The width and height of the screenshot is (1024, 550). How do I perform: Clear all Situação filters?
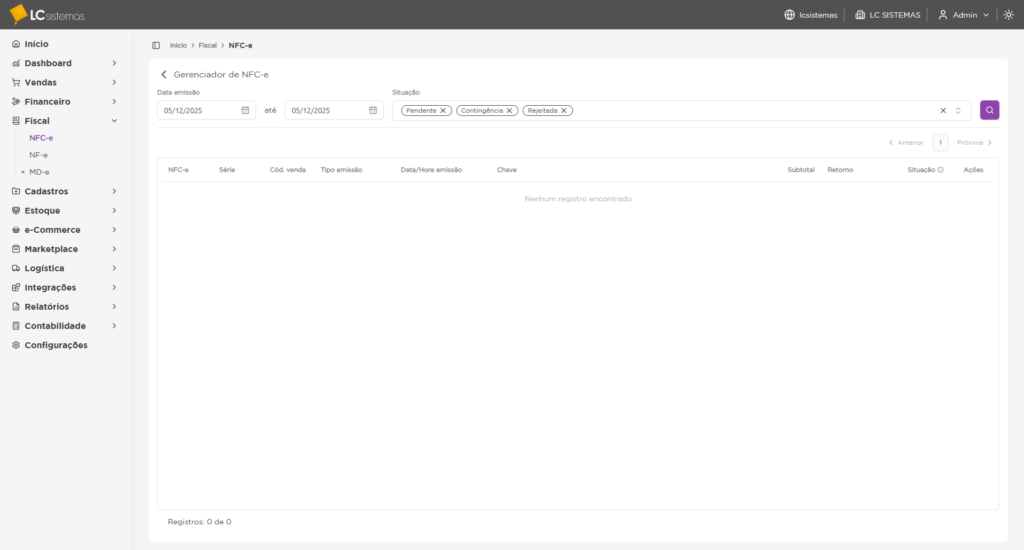[x=943, y=110]
